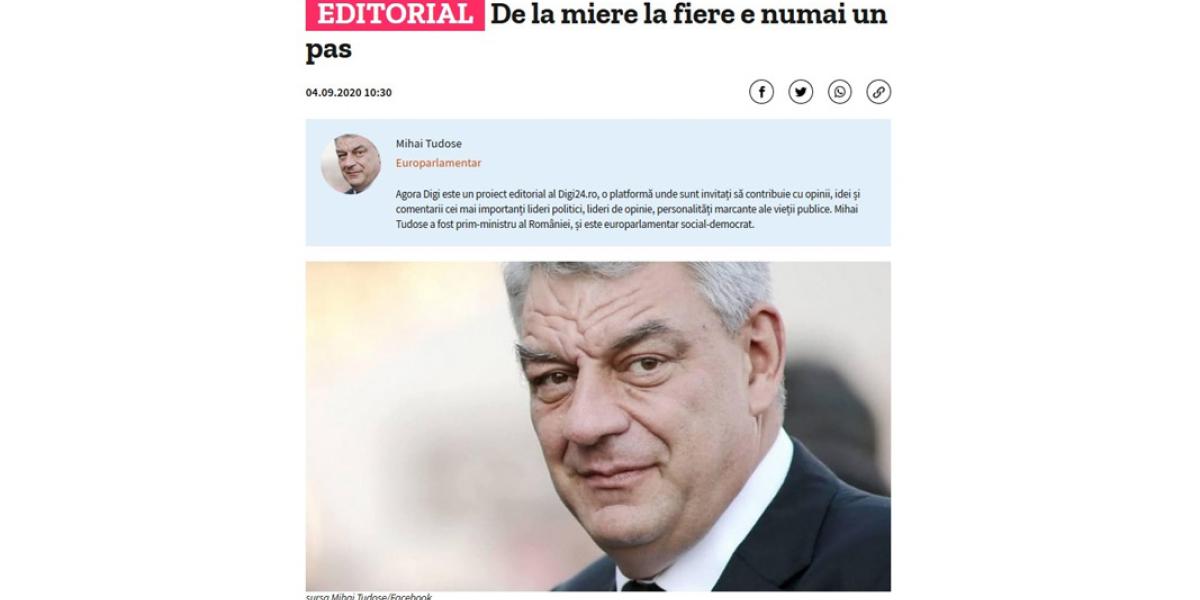
Task: Click the publication date 04.09.2020 10:30
Action: 349,92
